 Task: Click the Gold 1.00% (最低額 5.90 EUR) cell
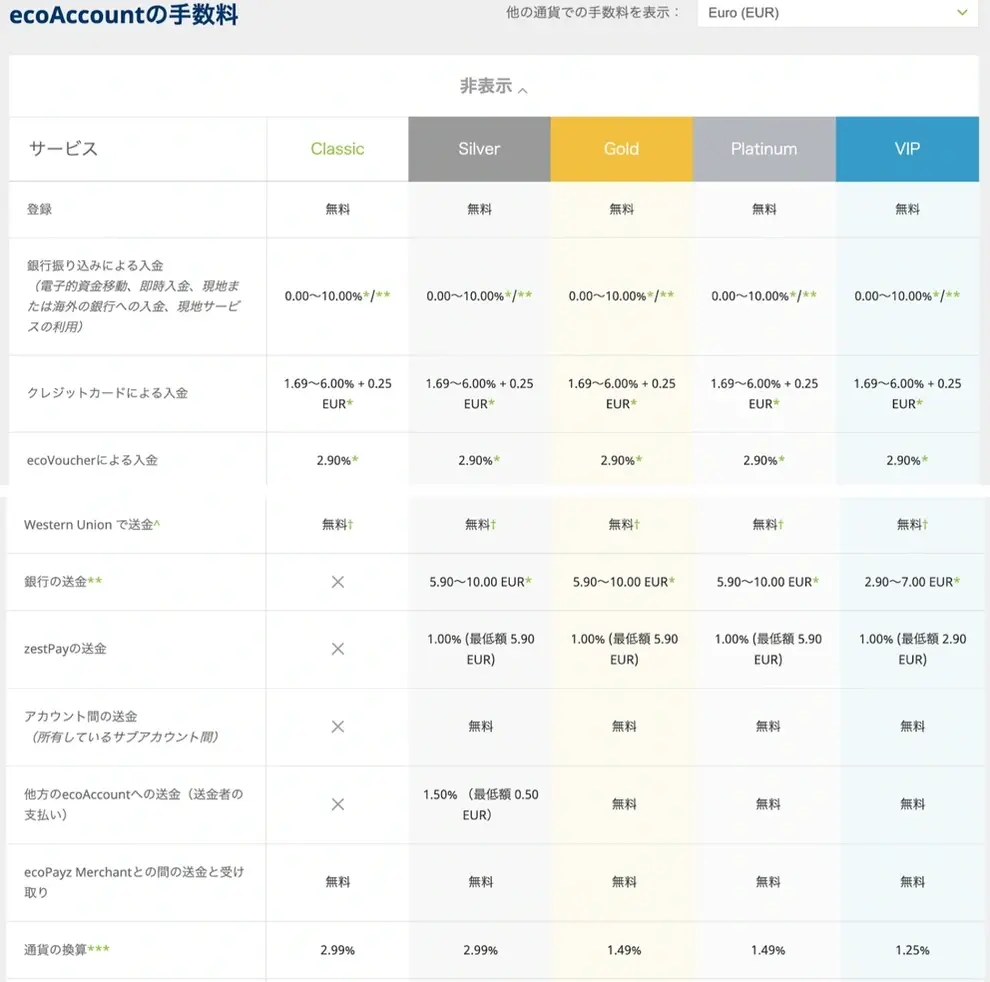624,649
